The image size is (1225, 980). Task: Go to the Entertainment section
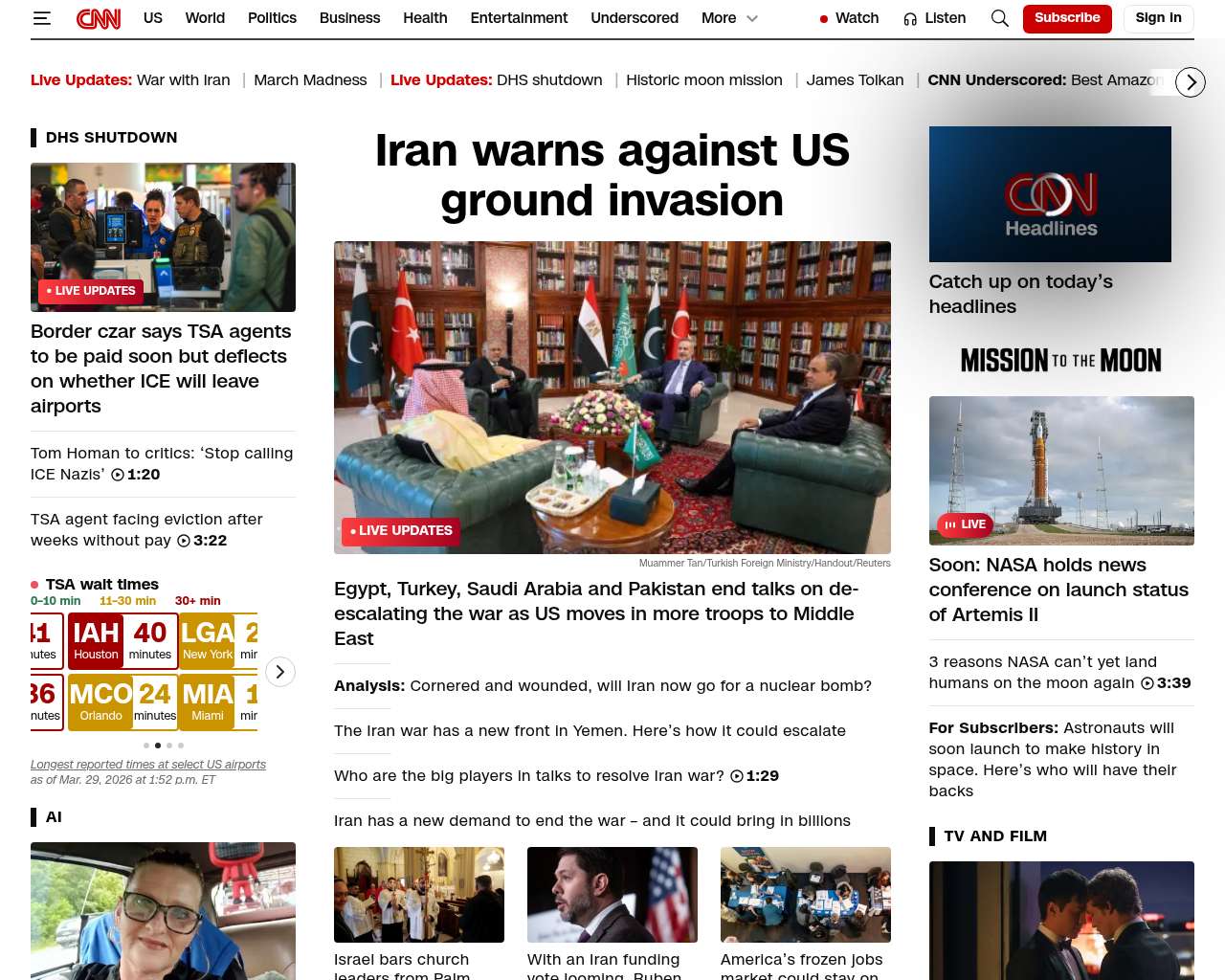point(519,18)
